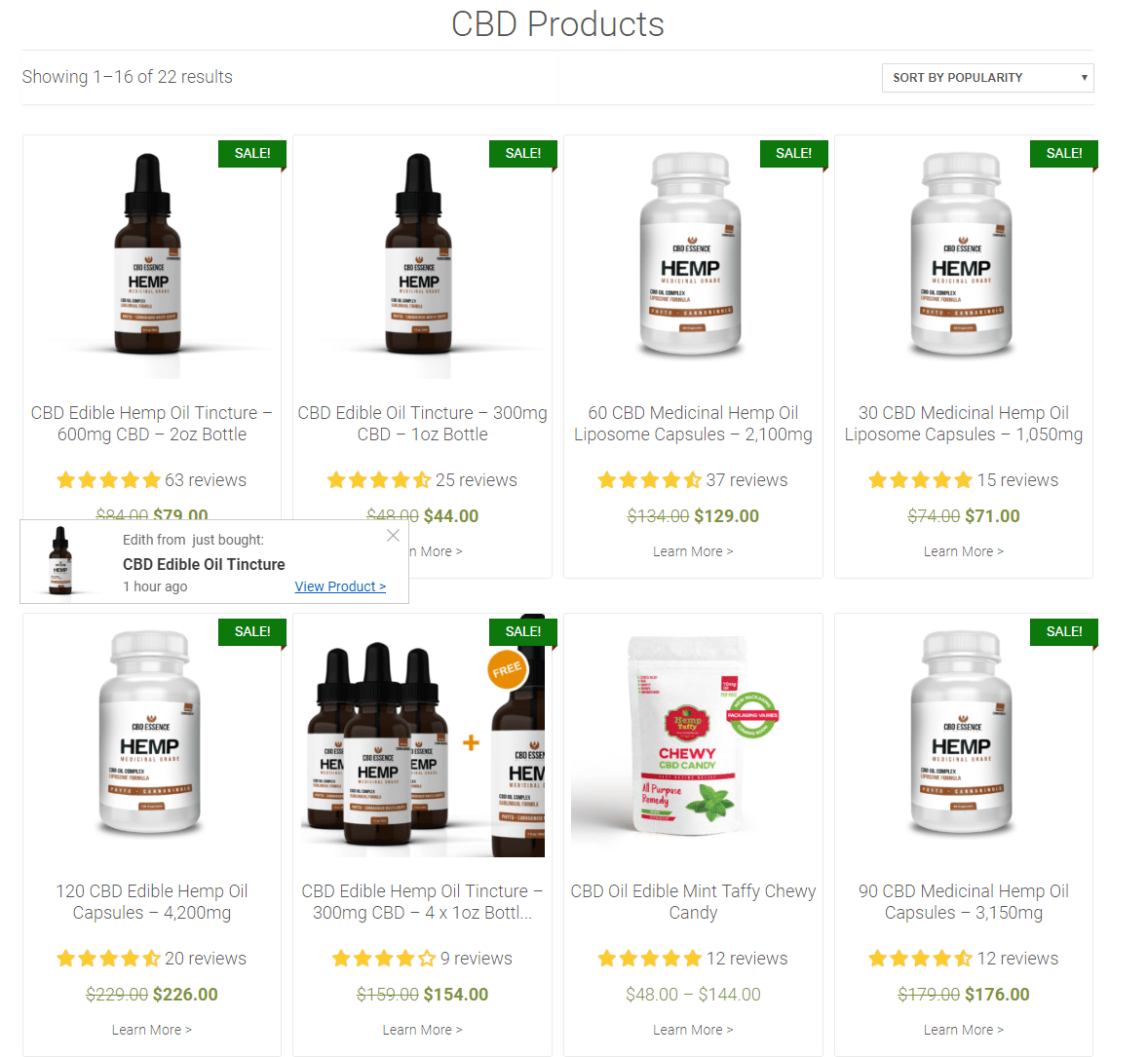1148x1057 pixels.
Task: Open the 300mg 1oz tincture bottle image
Action: click(419, 254)
